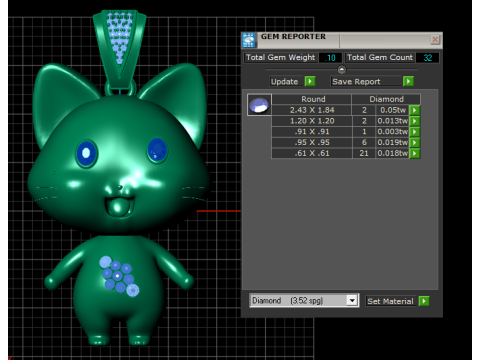Viewport: 480px width, 360px height.
Task: Click the Round column header
Action: 312,99
